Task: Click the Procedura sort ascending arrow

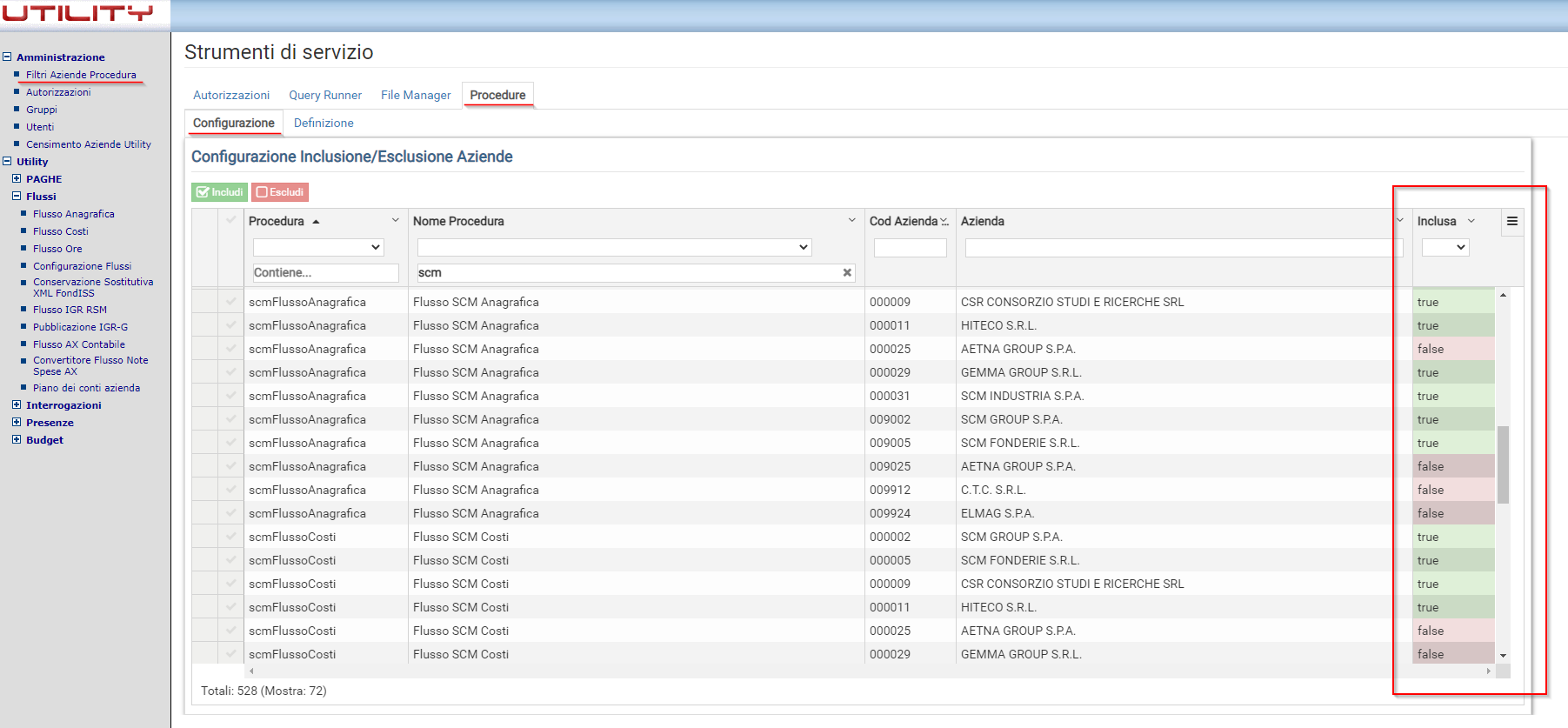Action: coord(316,222)
